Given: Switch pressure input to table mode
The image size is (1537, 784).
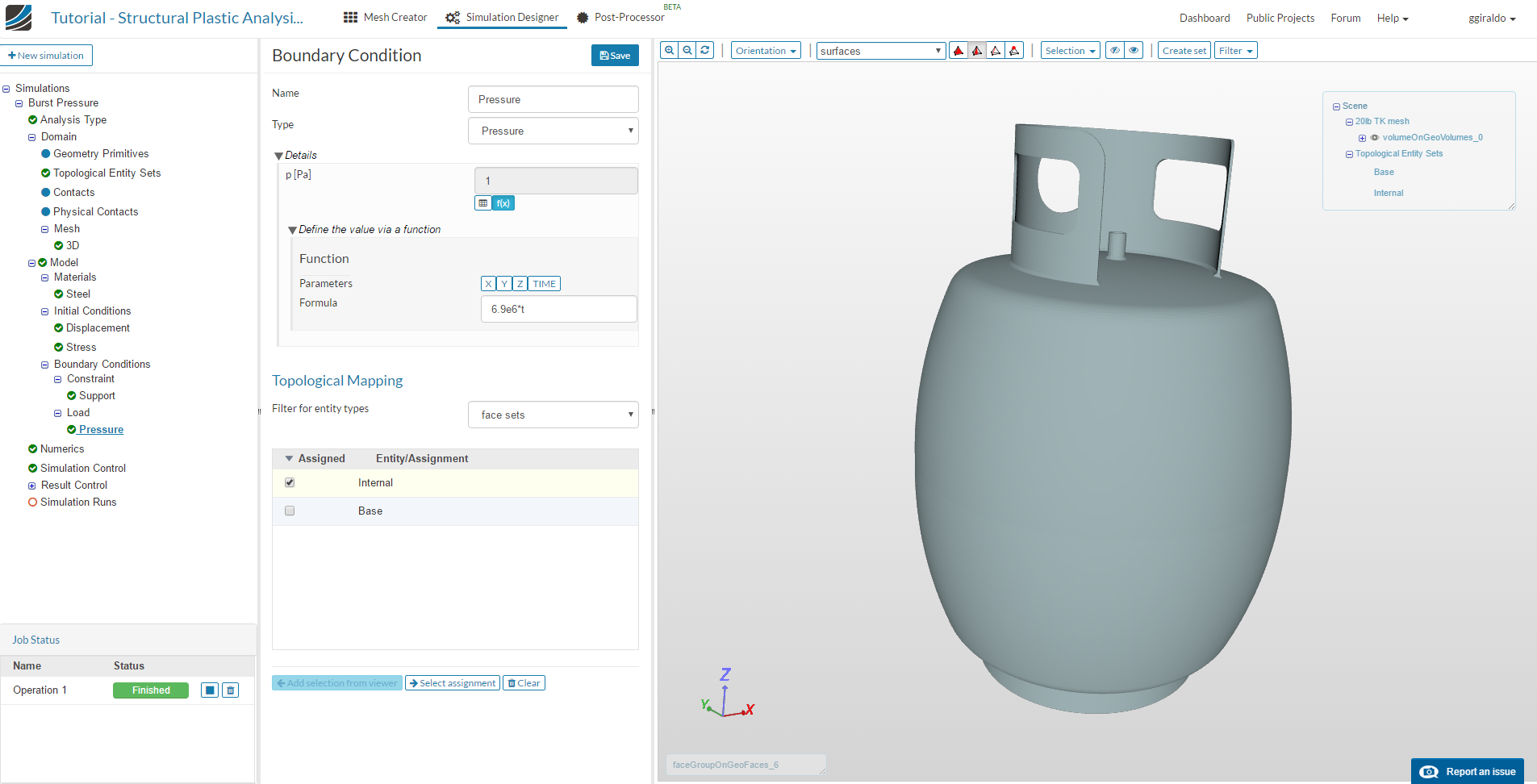Looking at the screenshot, I should 482,203.
